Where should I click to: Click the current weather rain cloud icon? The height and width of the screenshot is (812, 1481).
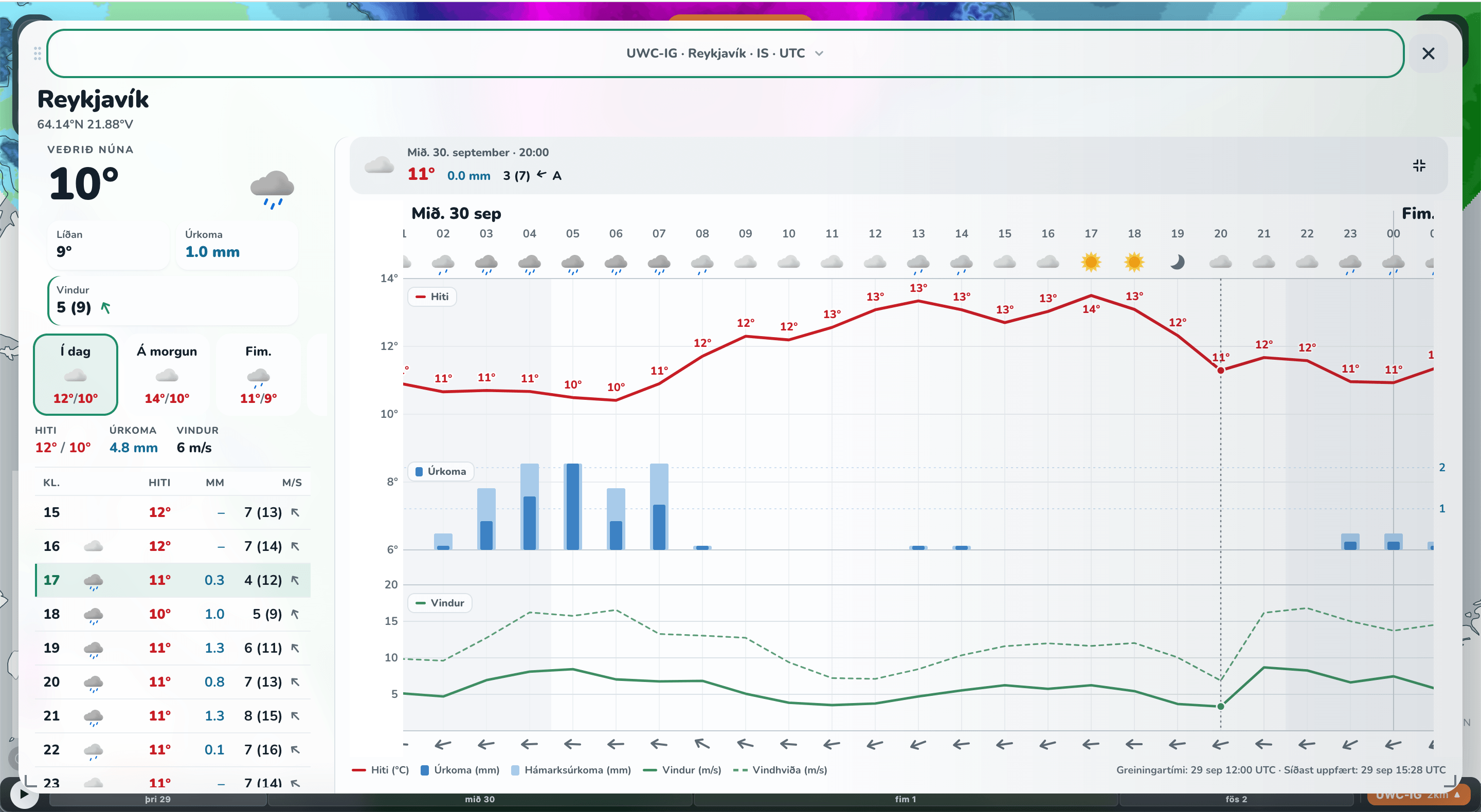coord(272,189)
